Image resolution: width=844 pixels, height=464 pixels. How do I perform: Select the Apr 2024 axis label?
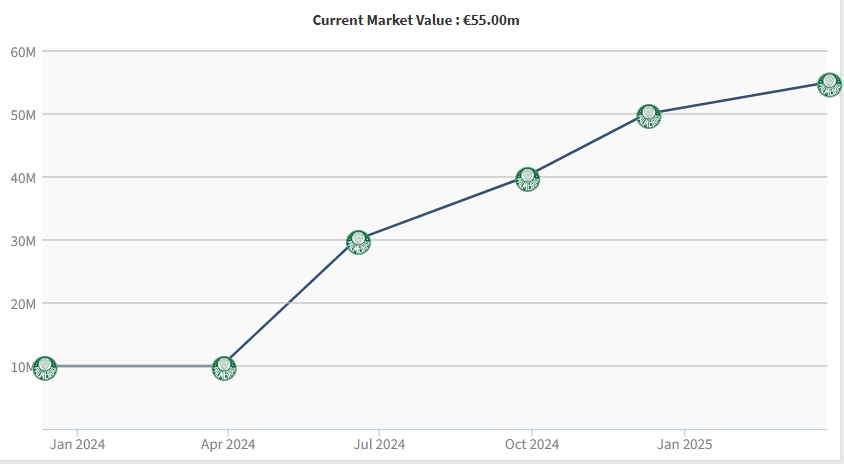[x=228, y=444]
